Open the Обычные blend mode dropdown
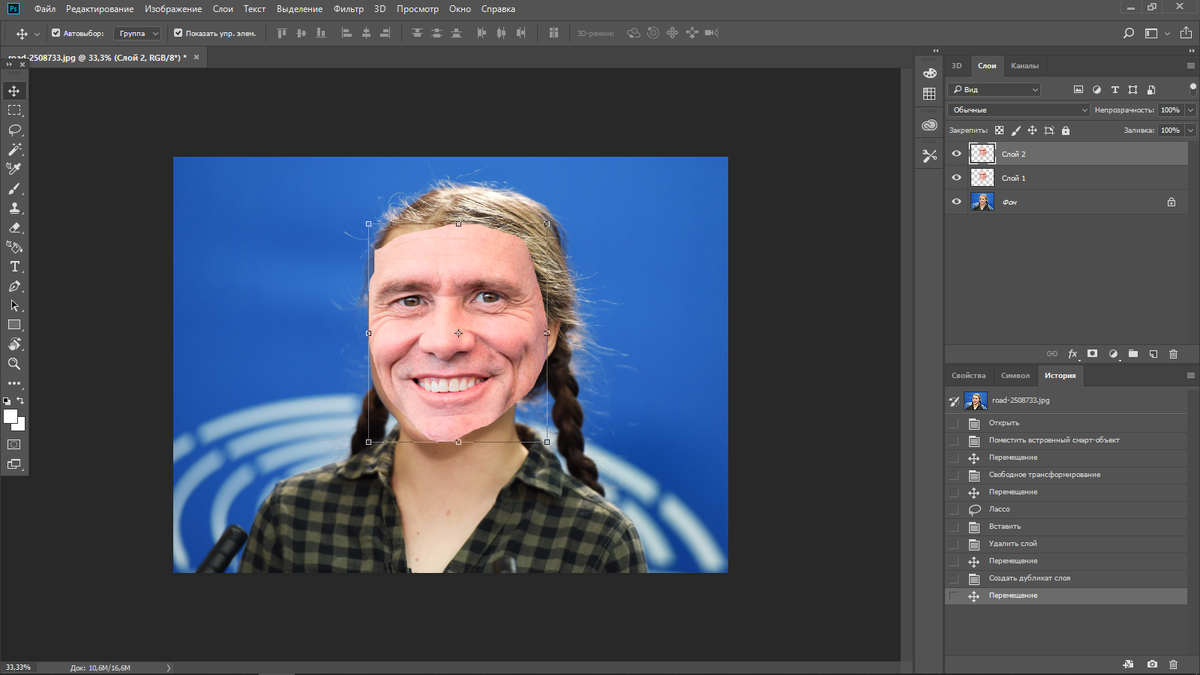The image size is (1200, 675). click(x=1019, y=110)
